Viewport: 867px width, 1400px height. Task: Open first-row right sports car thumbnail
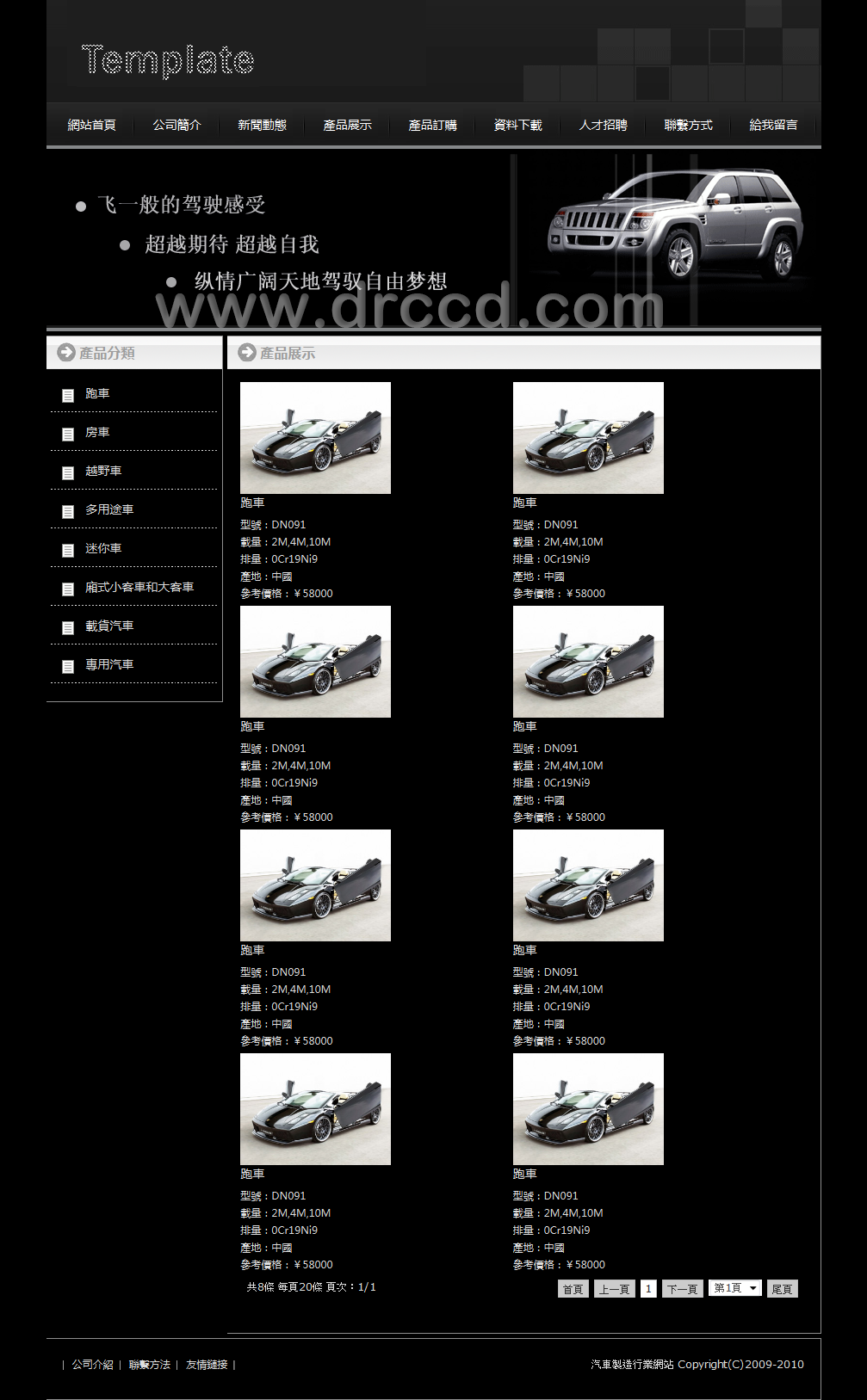pos(588,438)
